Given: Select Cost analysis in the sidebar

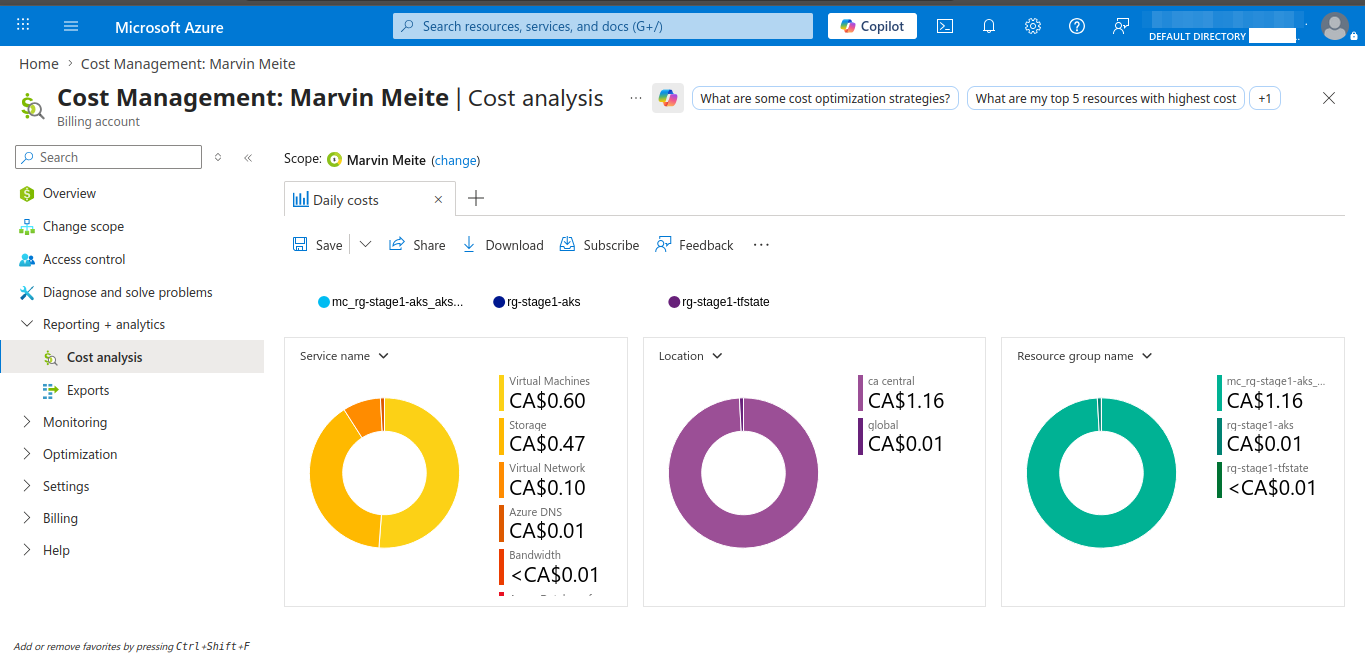Looking at the screenshot, I should tap(132, 357).
